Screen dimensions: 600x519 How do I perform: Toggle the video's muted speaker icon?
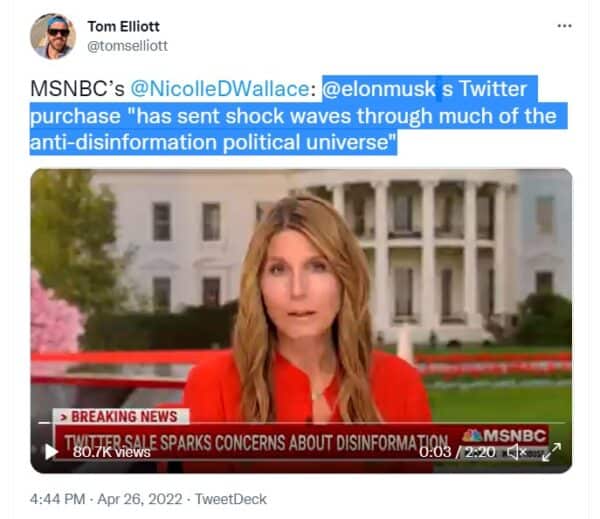point(517,452)
